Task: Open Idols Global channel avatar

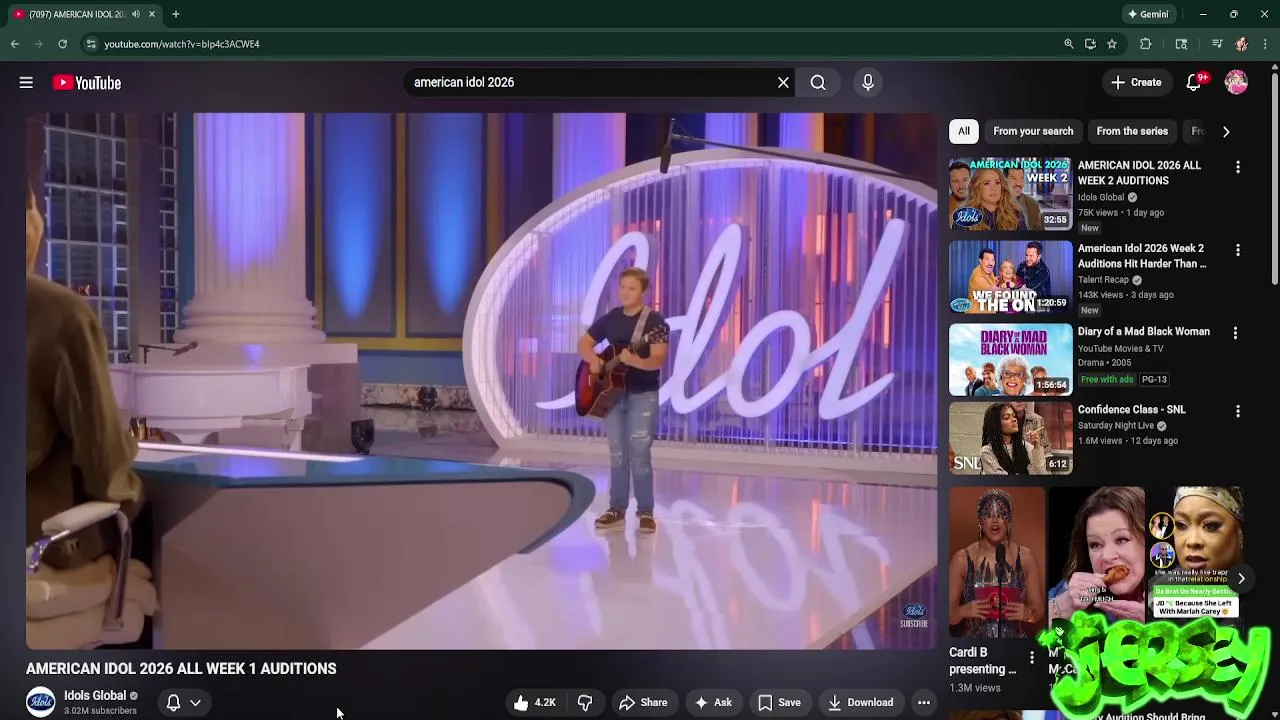Action: [x=40, y=702]
